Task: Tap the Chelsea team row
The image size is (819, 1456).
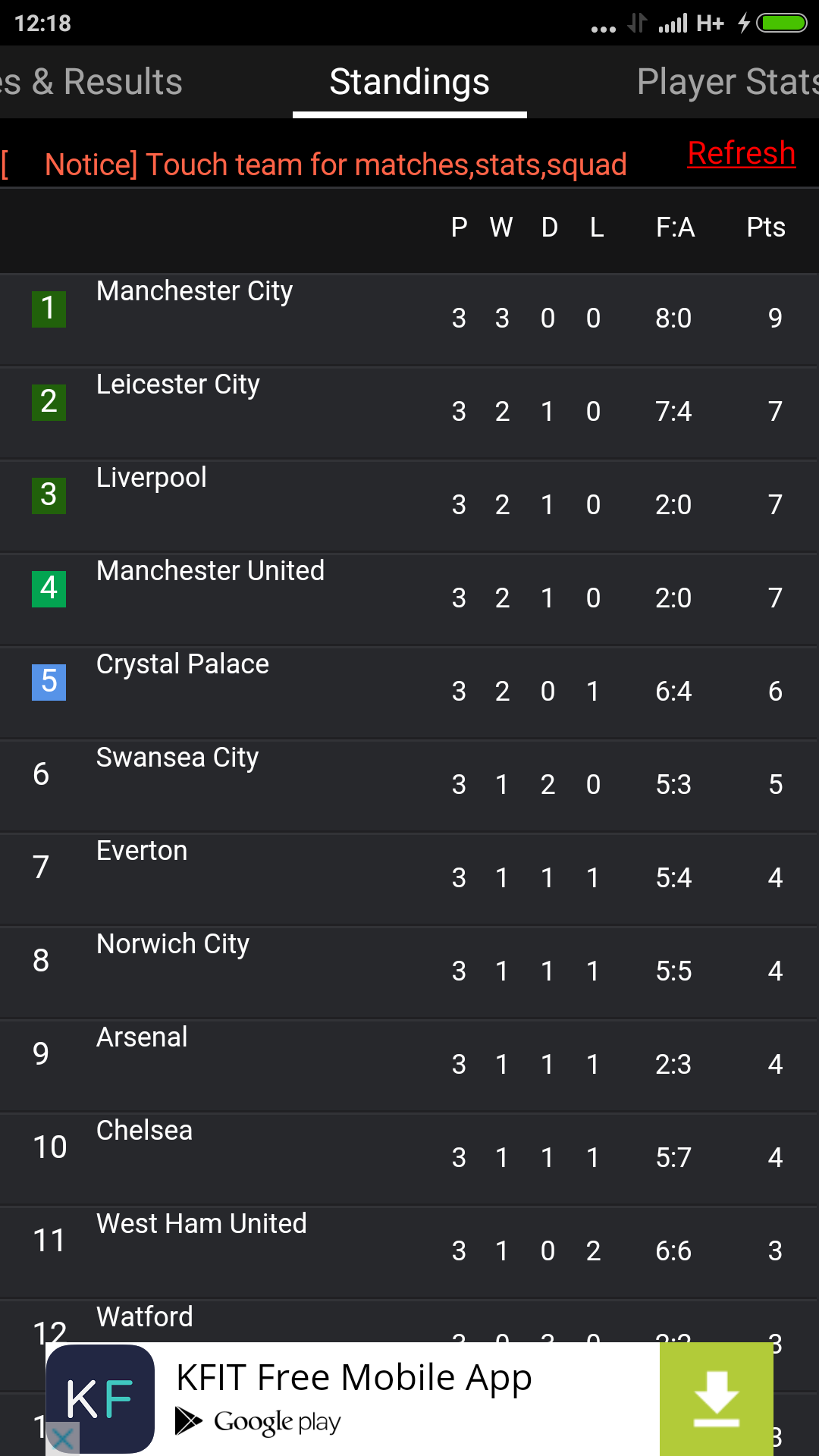Action: 144,1131
